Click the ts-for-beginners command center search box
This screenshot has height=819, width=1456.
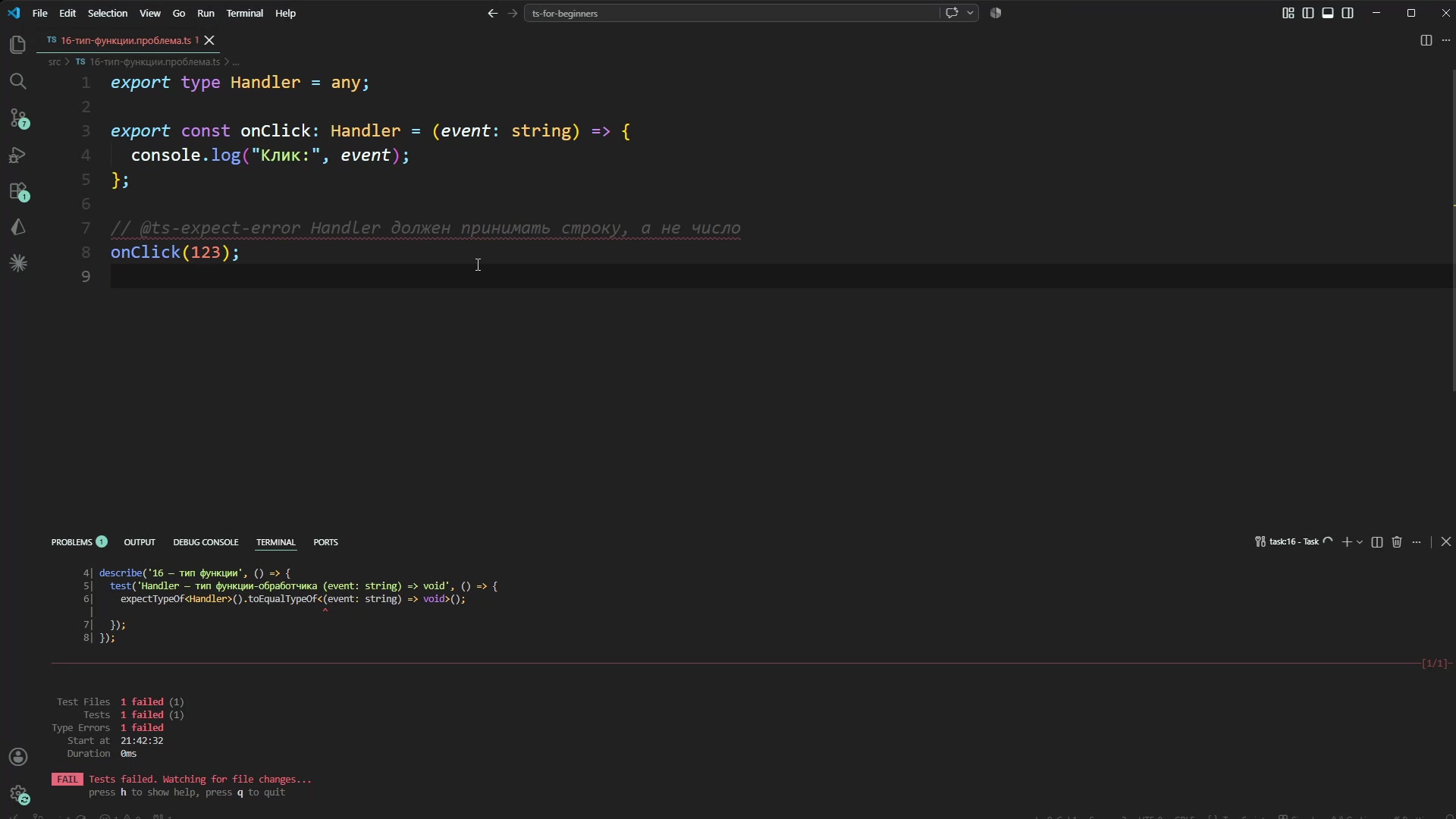click(x=731, y=13)
